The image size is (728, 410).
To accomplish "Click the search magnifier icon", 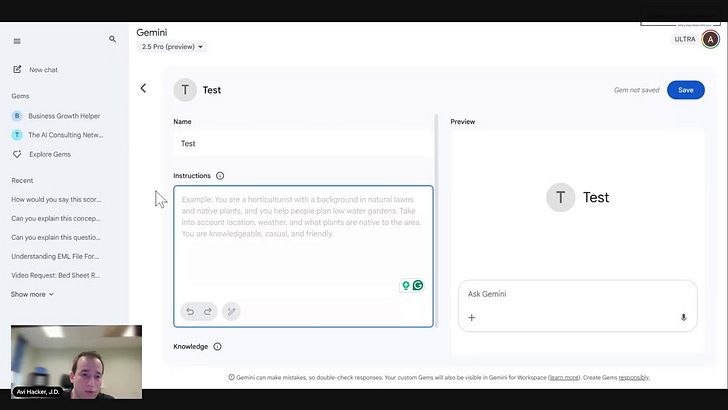I will (112, 39).
